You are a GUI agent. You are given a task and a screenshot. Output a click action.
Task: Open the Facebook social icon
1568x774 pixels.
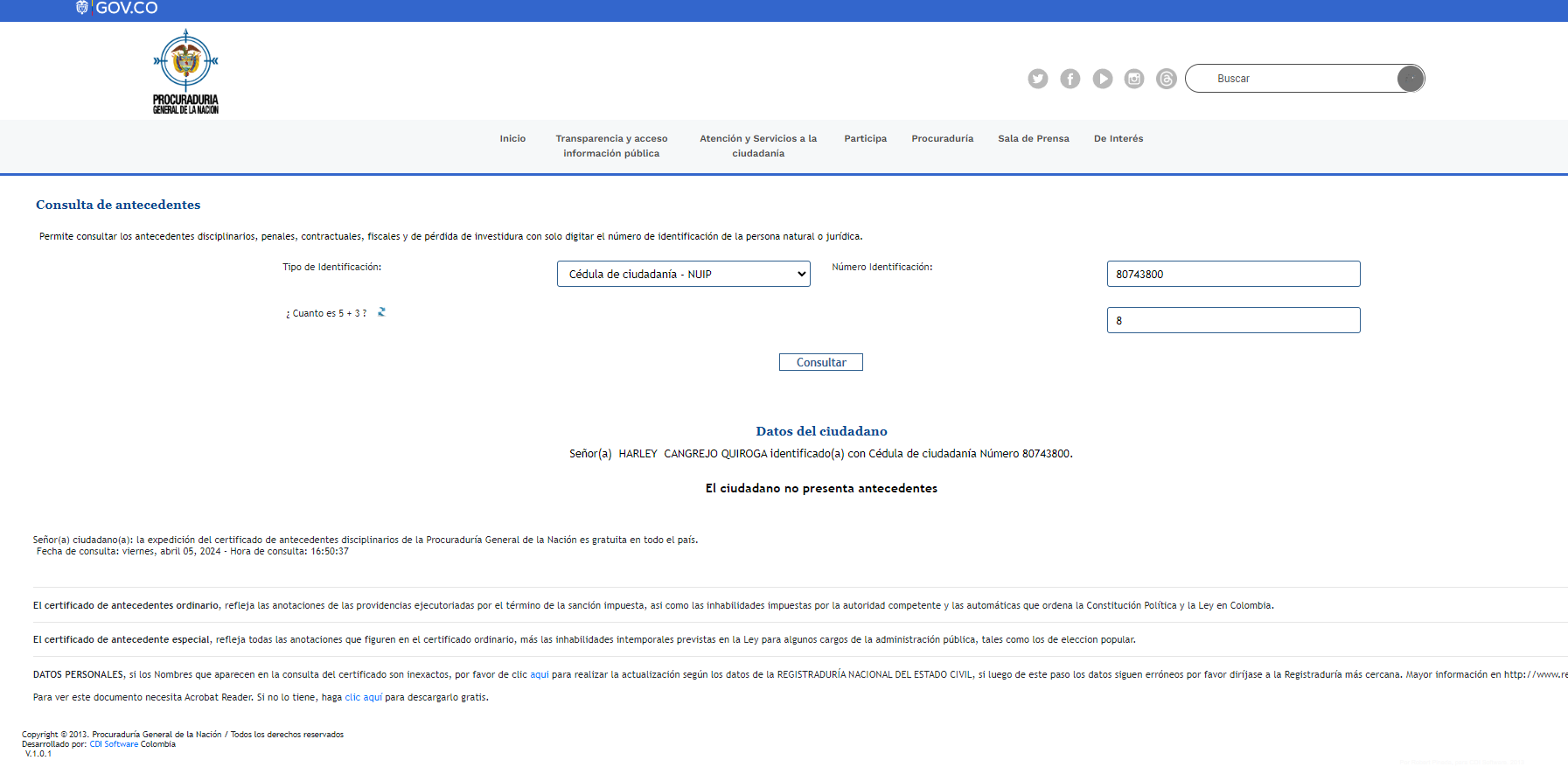coord(1070,79)
